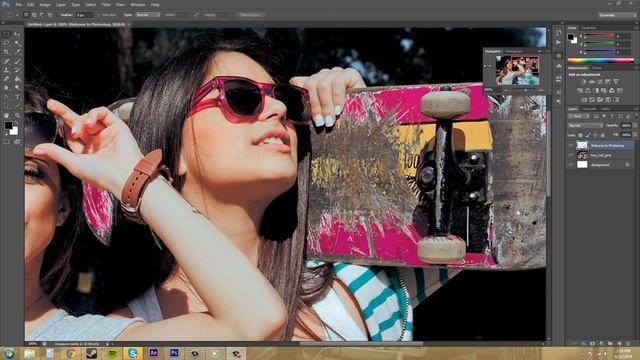Select the Zoom tool

(17, 116)
